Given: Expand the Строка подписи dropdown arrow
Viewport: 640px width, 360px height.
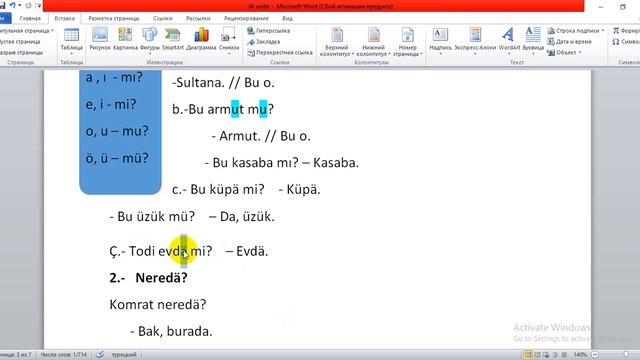Looking at the screenshot, I should (602, 31).
